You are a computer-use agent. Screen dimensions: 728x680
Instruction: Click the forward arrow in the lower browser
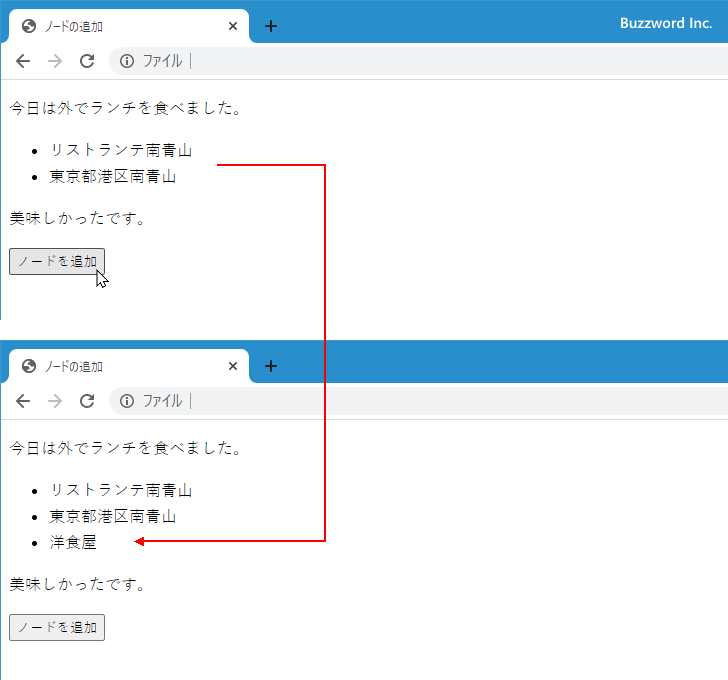(x=55, y=401)
